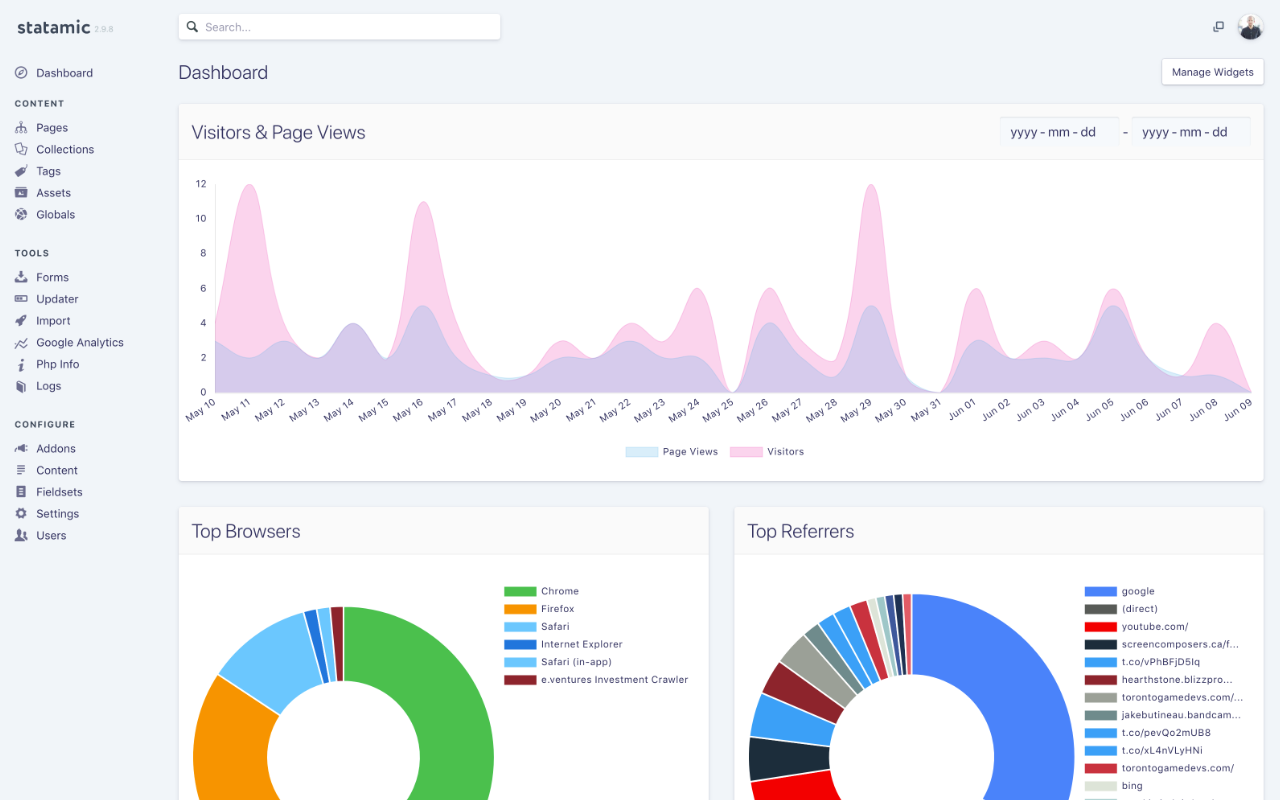Click the Settings gear icon in sidebar
The width and height of the screenshot is (1280, 800).
(x=21, y=514)
